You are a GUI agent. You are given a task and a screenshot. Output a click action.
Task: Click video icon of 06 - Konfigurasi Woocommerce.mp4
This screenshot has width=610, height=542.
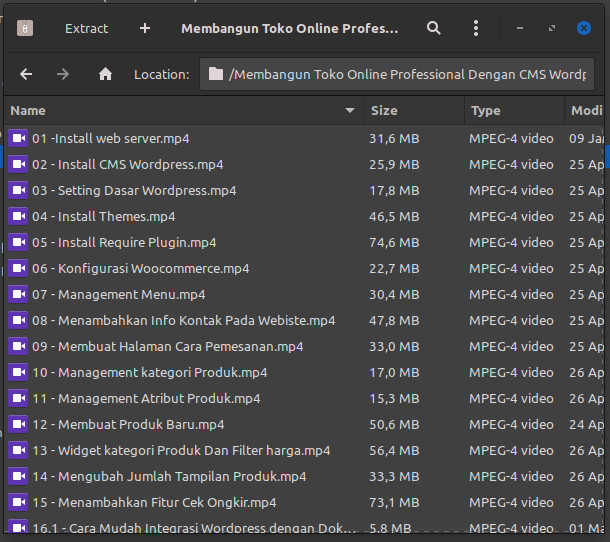point(18,268)
